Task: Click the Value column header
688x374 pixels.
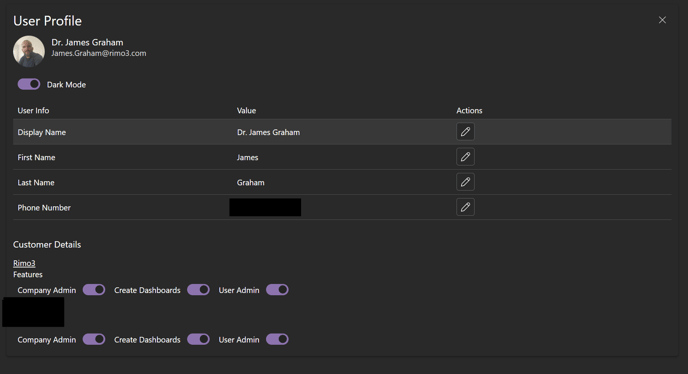Action: 246,111
